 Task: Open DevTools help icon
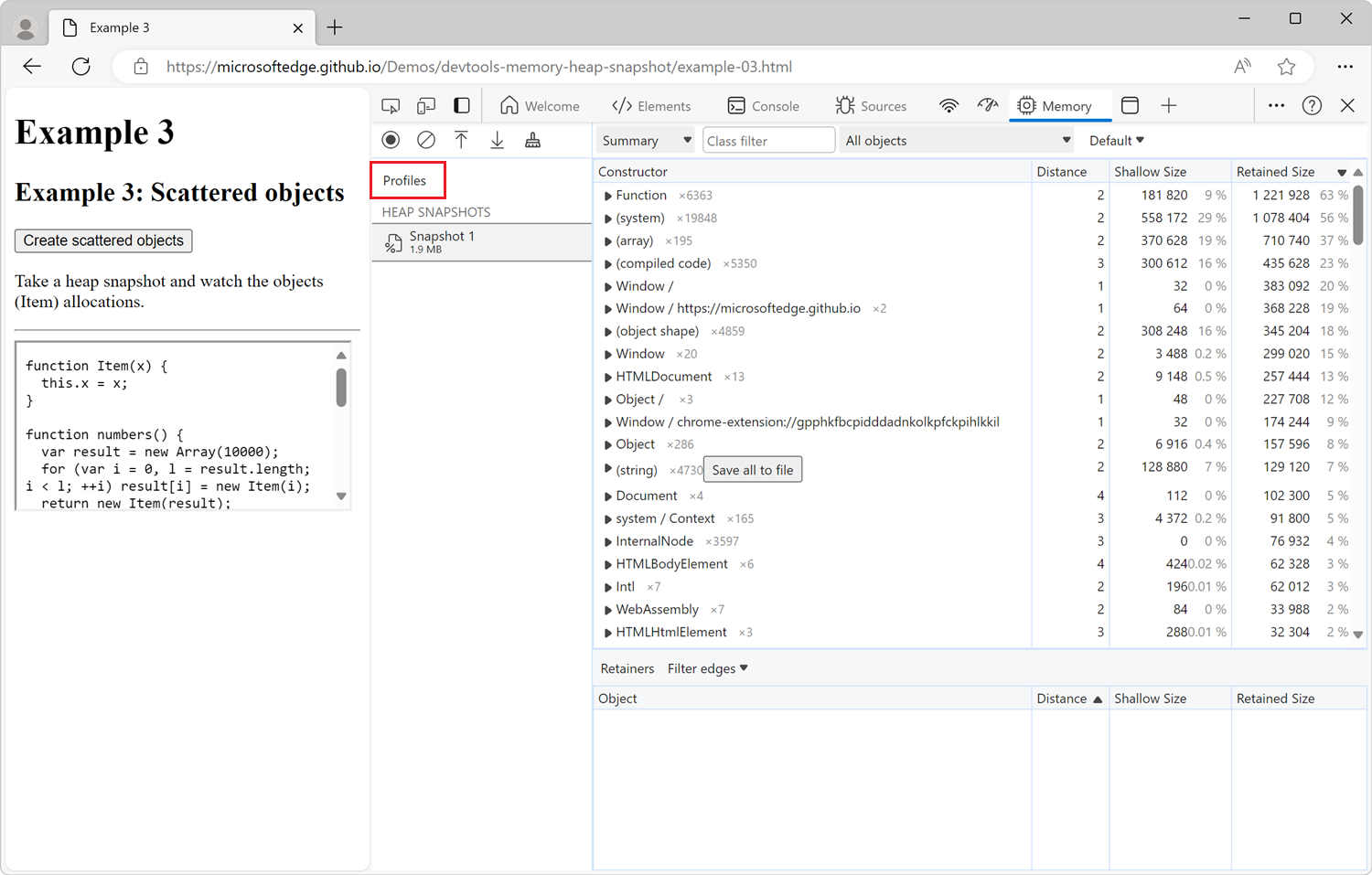point(1312,106)
